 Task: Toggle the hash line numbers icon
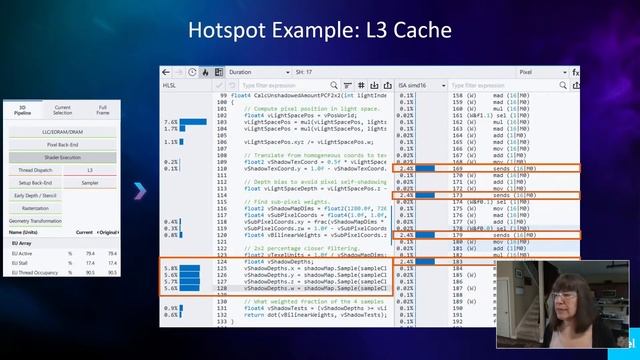point(361,85)
